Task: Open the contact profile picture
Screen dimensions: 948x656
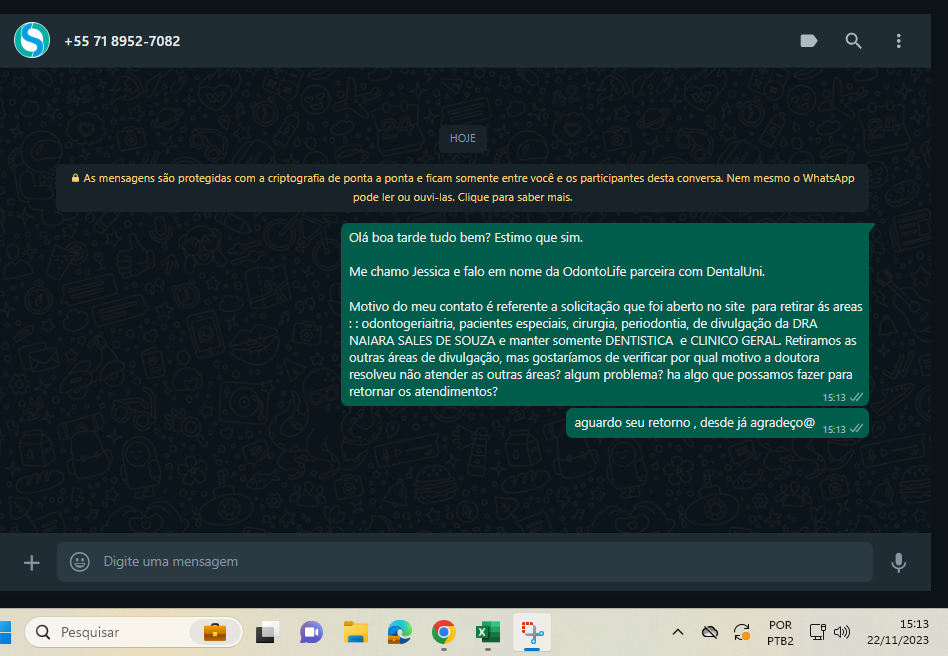Action: point(31,41)
